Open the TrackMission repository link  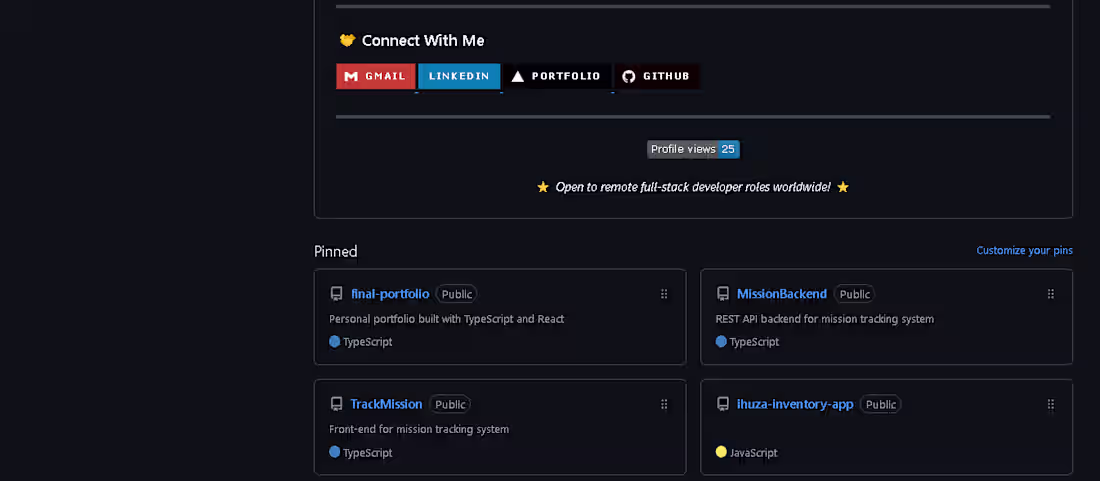point(387,404)
